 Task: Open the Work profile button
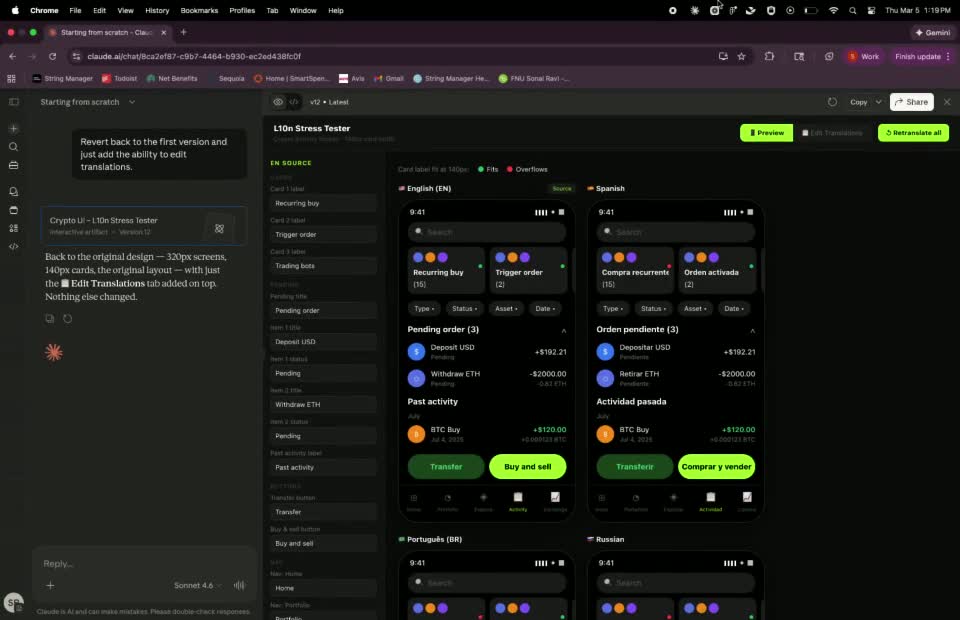coord(864,56)
